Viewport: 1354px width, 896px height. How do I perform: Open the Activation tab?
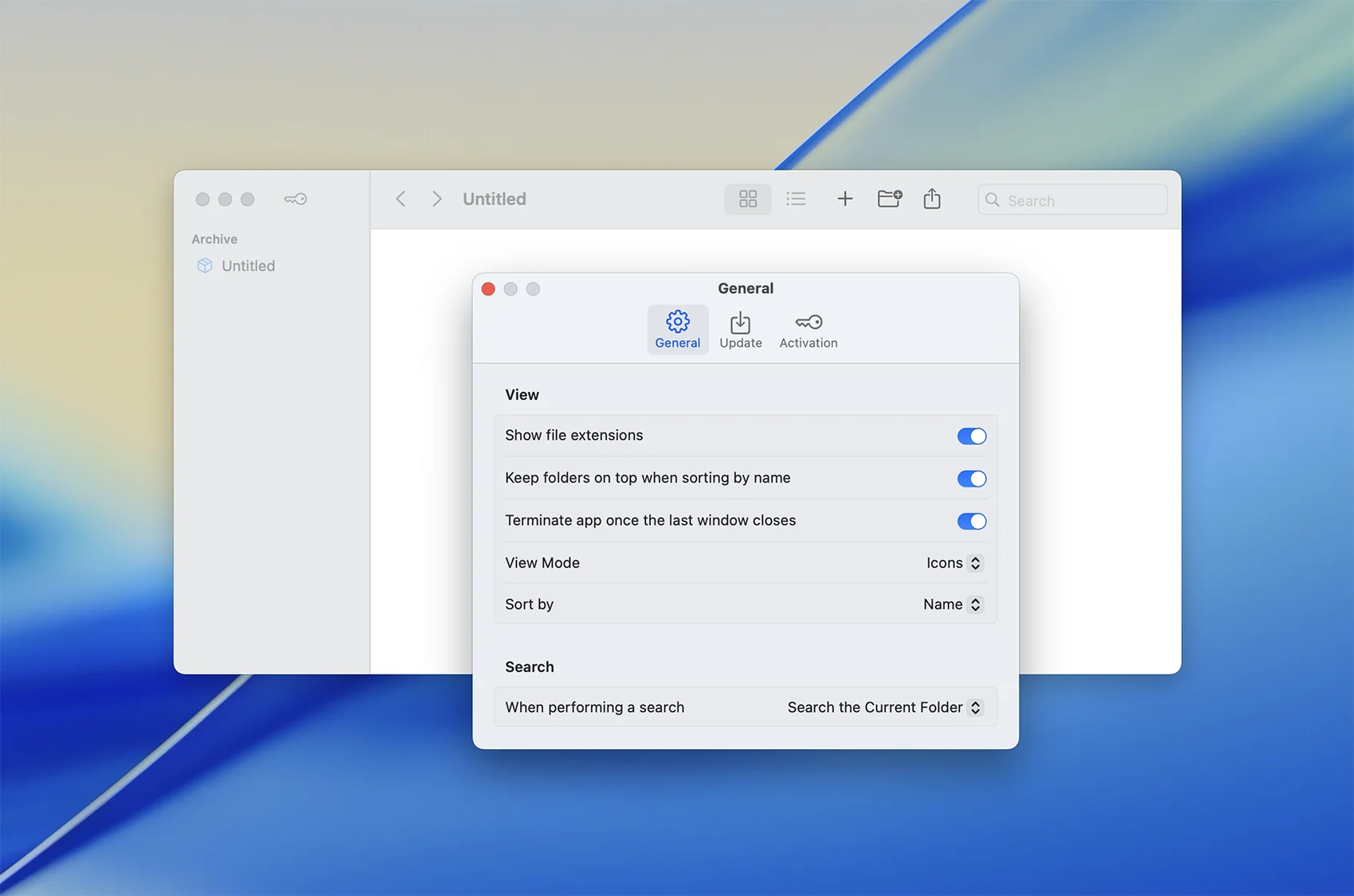[808, 330]
